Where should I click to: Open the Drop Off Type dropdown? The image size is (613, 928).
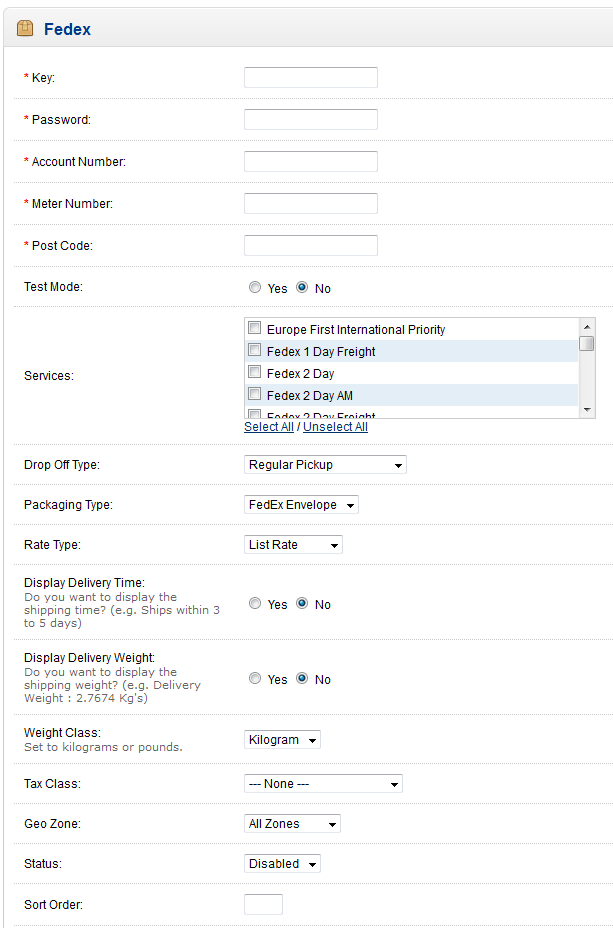pos(325,465)
